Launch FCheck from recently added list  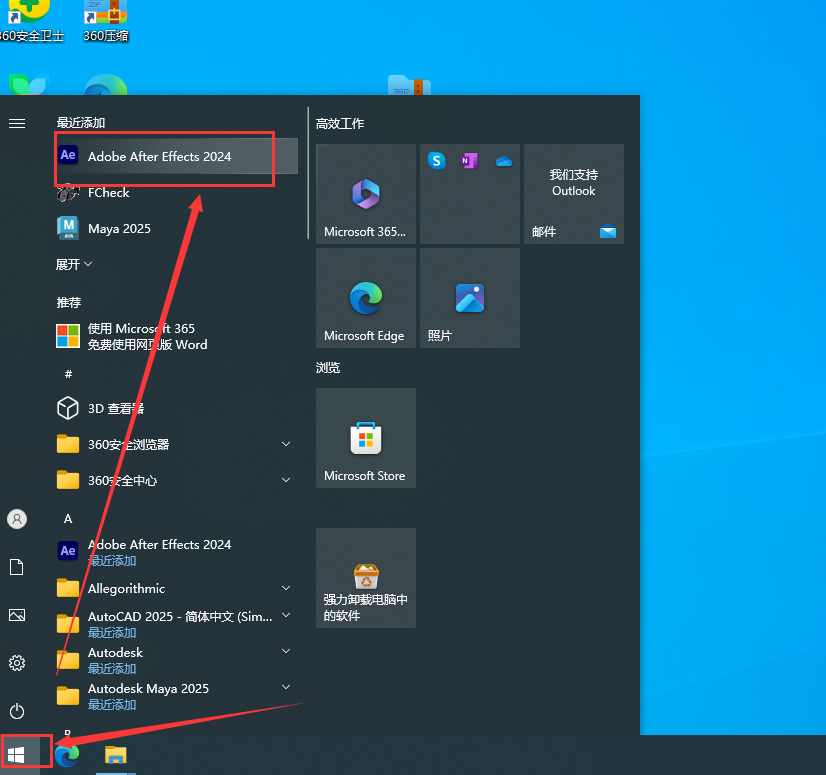[176, 193]
